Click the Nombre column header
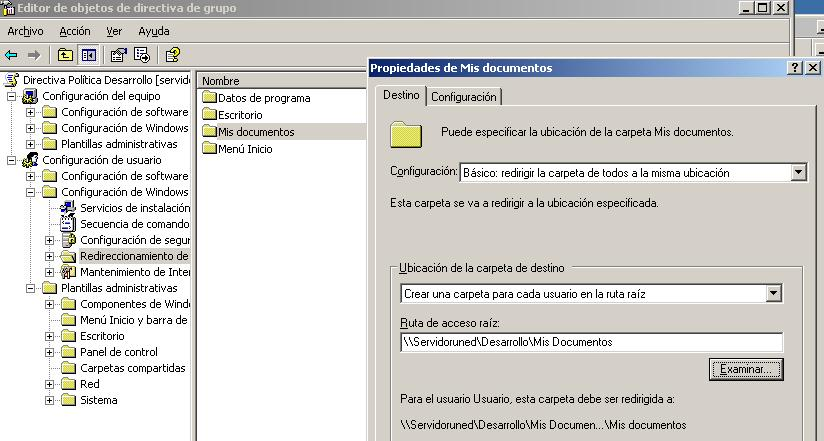Image resolution: width=824 pixels, height=441 pixels. tap(282, 80)
